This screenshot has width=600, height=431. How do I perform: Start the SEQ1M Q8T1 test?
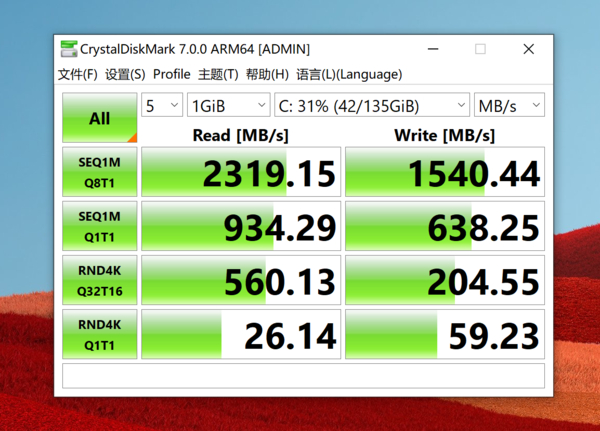(x=99, y=172)
